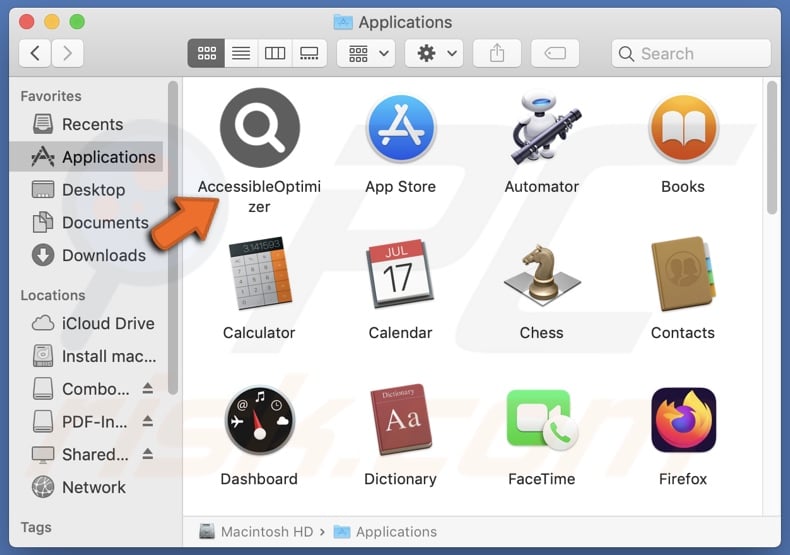Viewport: 790px width, 555px height.
Task: Eject the PDF-In... volume
Action: 148,421
